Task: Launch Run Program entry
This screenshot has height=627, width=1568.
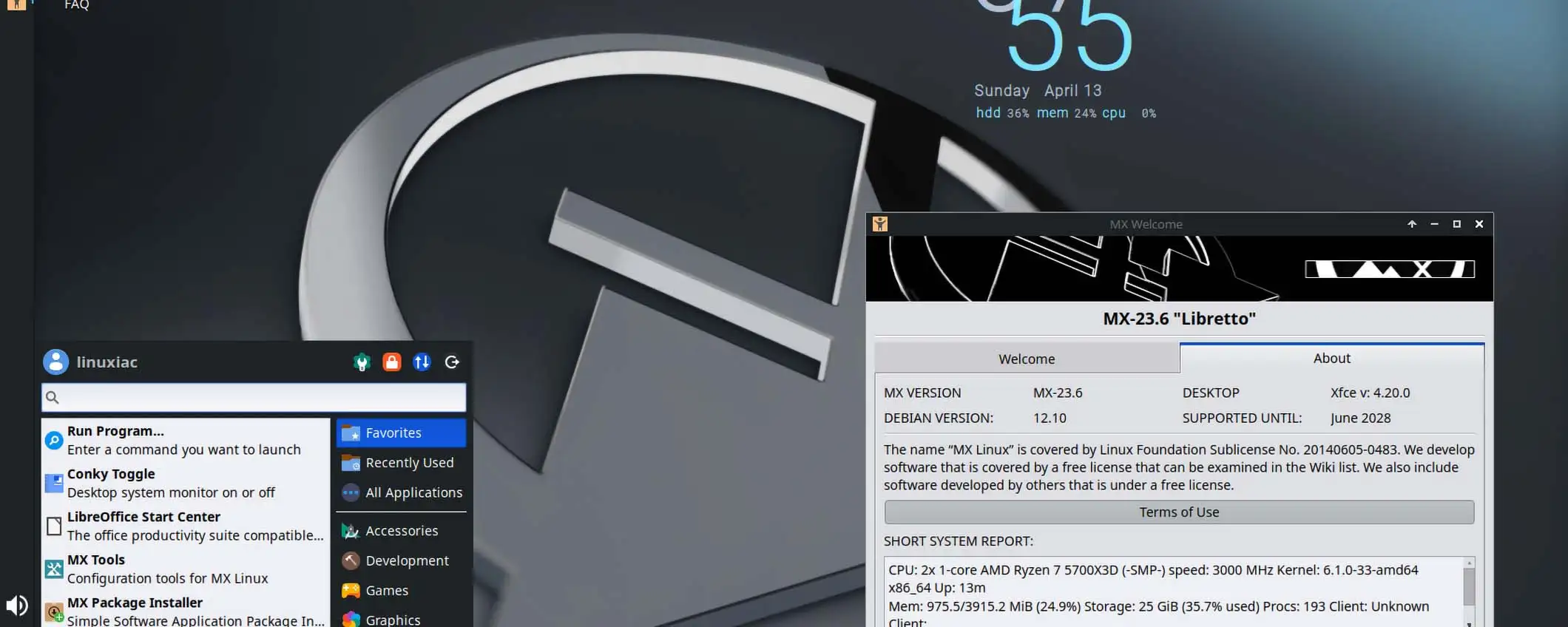Action: [x=186, y=440]
